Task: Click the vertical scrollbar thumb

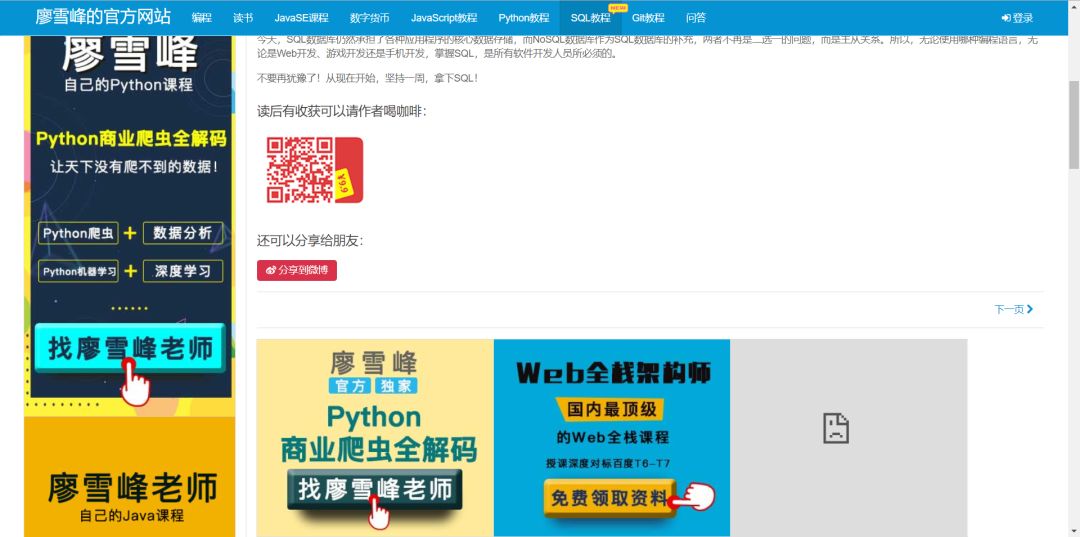Action: tap(1074, 124)
